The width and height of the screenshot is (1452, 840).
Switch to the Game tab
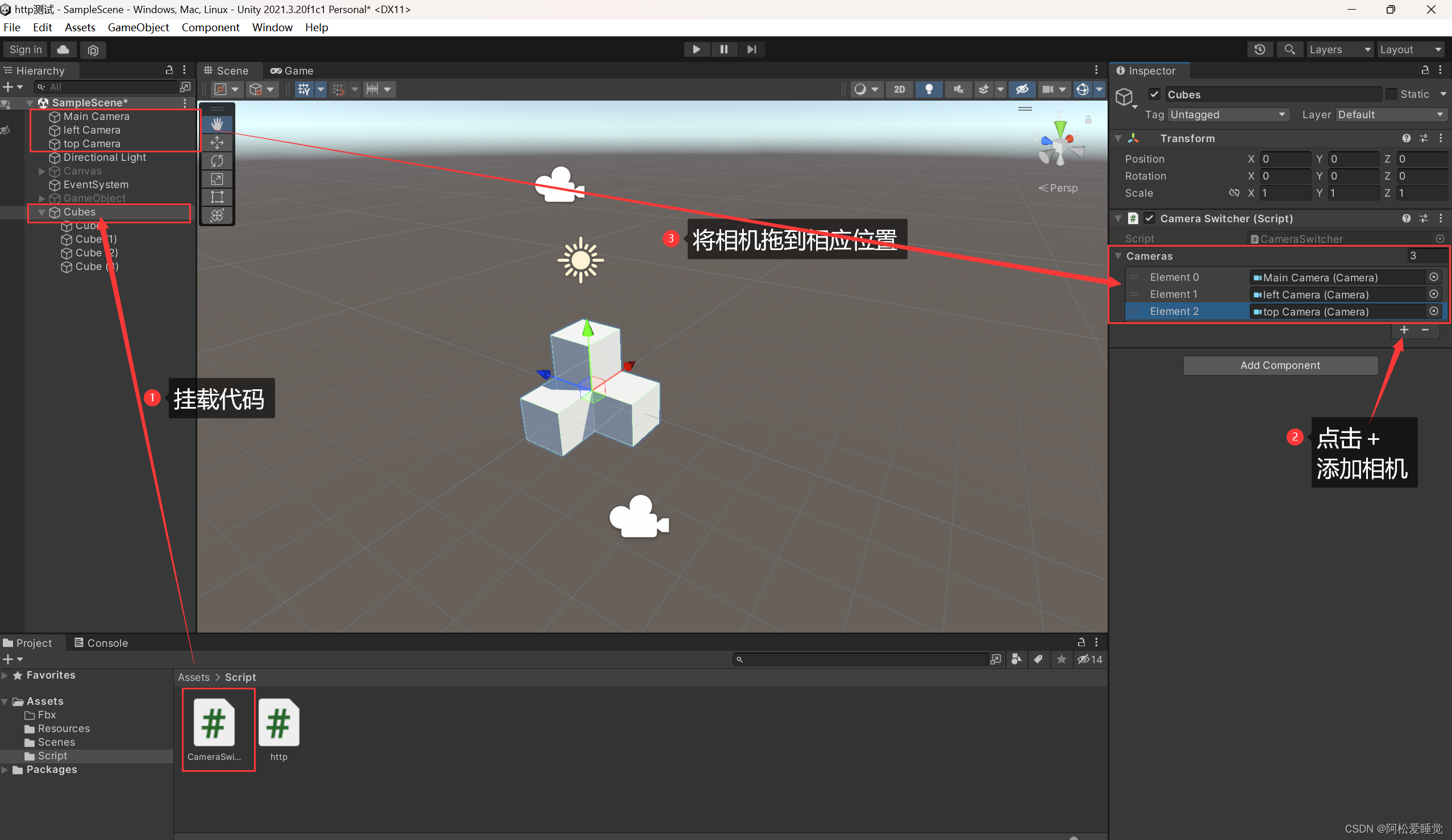(x=292, y=70)
